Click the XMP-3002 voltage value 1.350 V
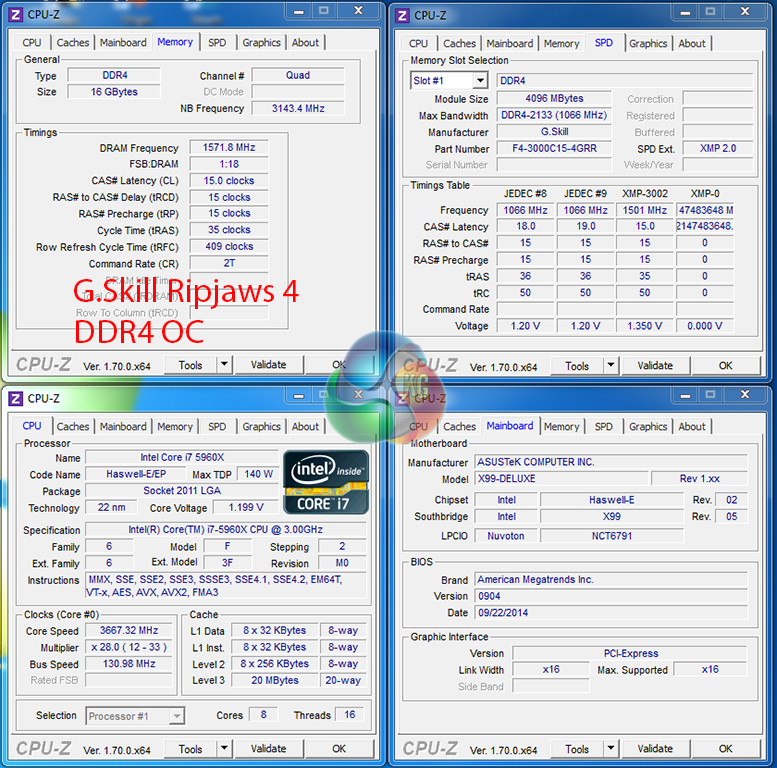 click(x=645, y=326)
